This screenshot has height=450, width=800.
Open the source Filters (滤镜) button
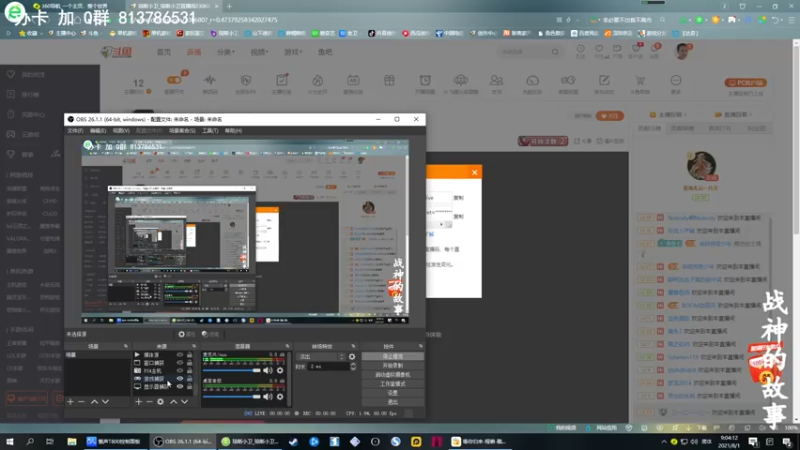pyautogui.click(x=210, y=334)
